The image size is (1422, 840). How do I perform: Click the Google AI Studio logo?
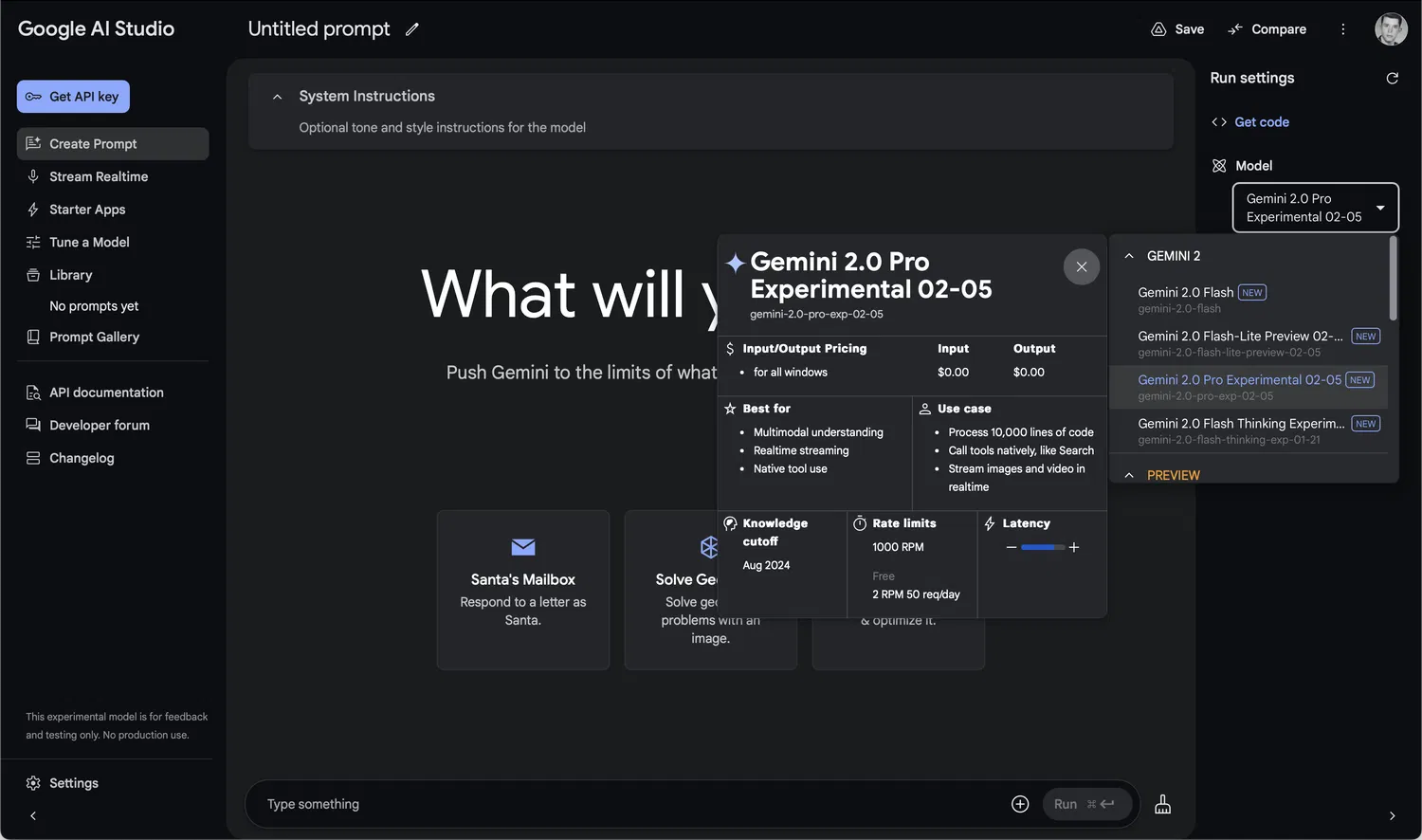(x=96, y=28)
